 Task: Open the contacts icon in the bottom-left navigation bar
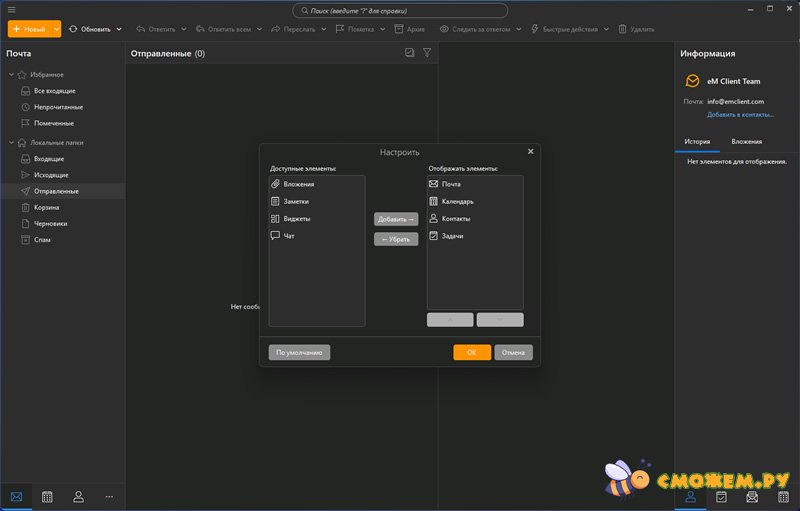click(78, 496)
